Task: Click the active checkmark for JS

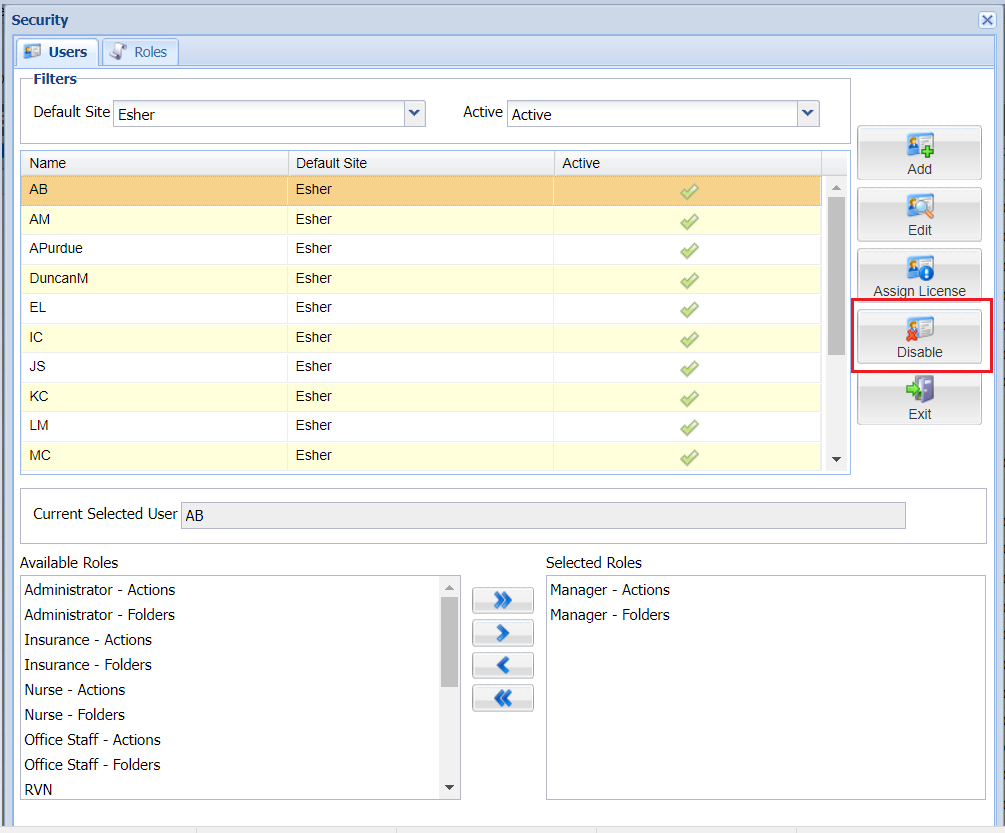Action: (689, 368)
